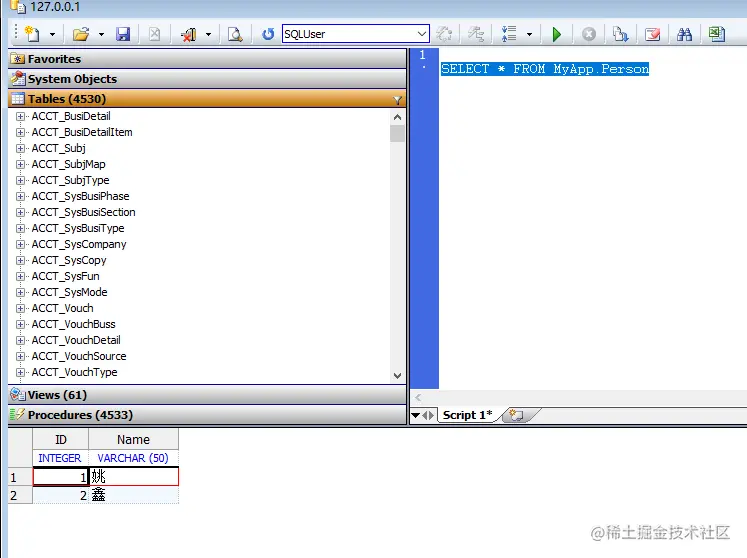Select the Tables (4530) panel header
The height and width of the screenshot is (558, 747).
click(x=207, y=99)
